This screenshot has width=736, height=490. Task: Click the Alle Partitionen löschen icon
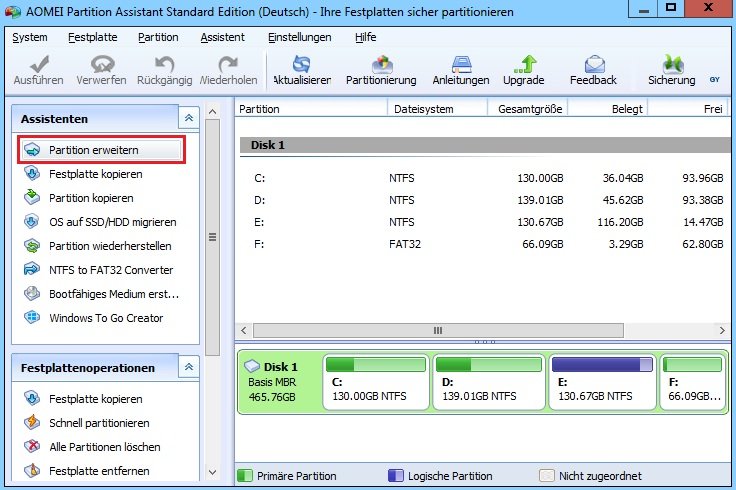[32, 446]
